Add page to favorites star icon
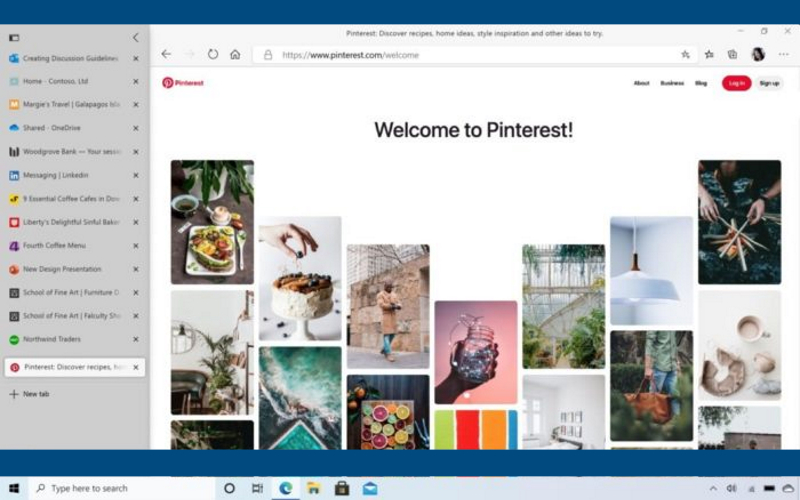Image resolution: width=800 pixels, height=500 pixels. coord(685,55)
